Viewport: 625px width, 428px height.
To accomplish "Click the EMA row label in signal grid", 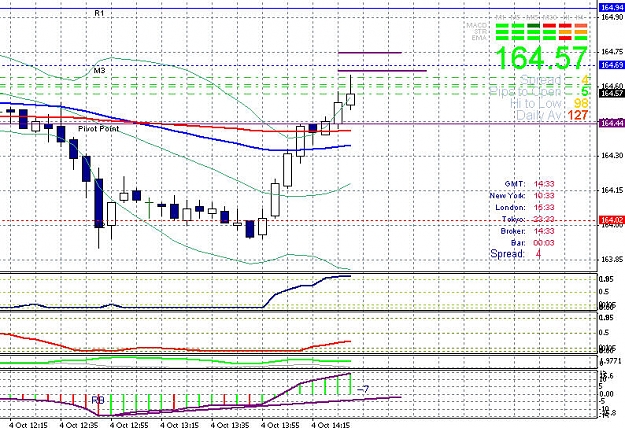I will click(x=480, y=37).
